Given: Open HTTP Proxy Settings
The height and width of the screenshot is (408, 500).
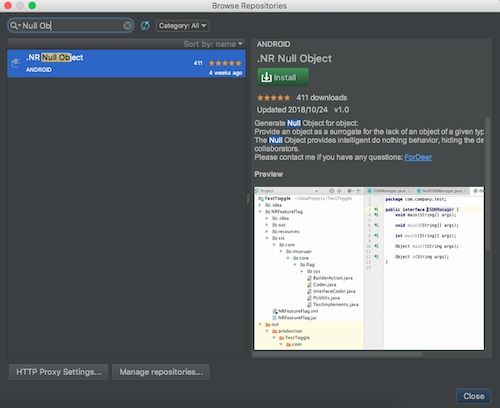Looking at the screenshot, I should (59, 372).
